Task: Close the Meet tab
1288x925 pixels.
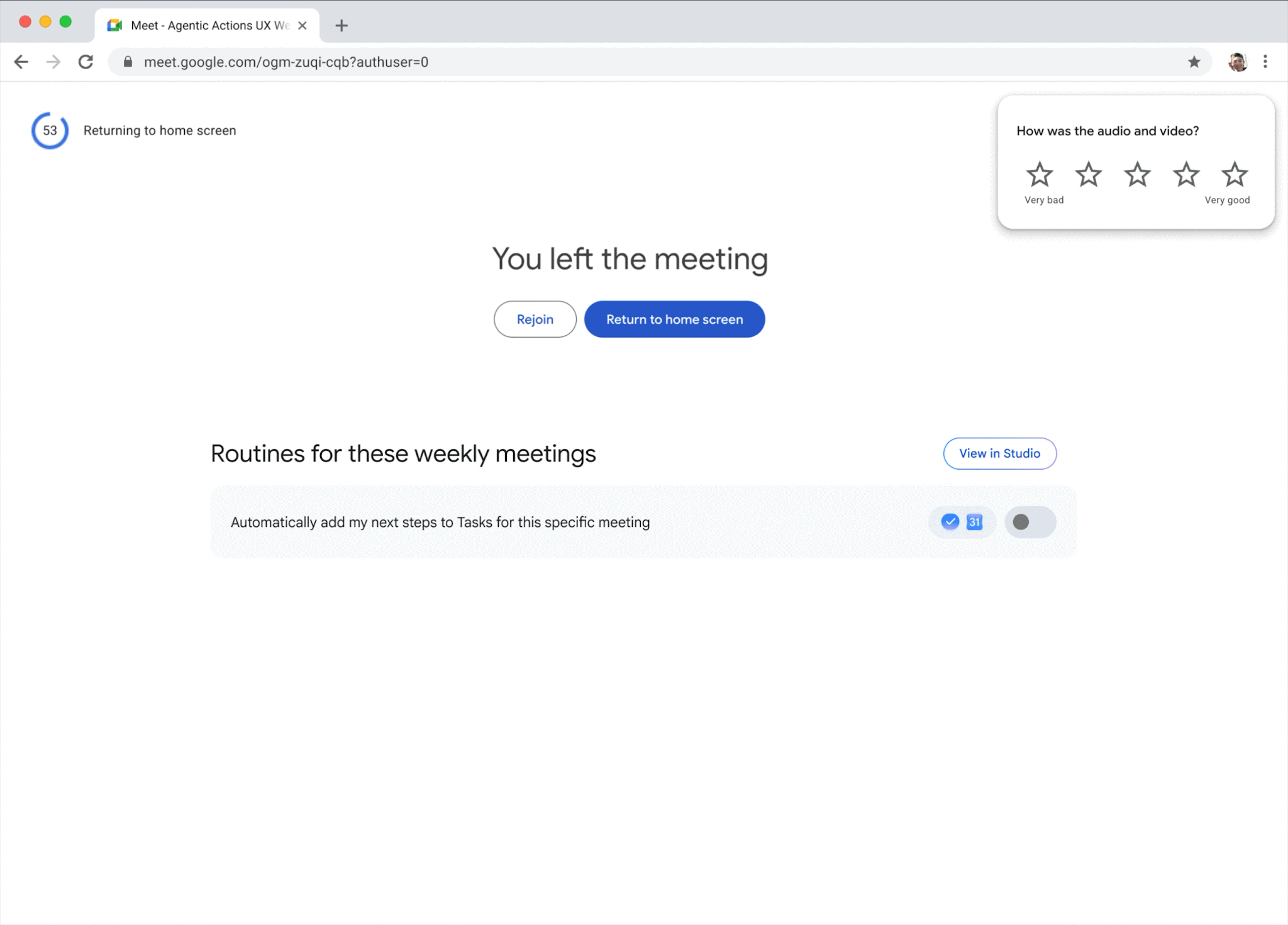Action: coord(303,26)
